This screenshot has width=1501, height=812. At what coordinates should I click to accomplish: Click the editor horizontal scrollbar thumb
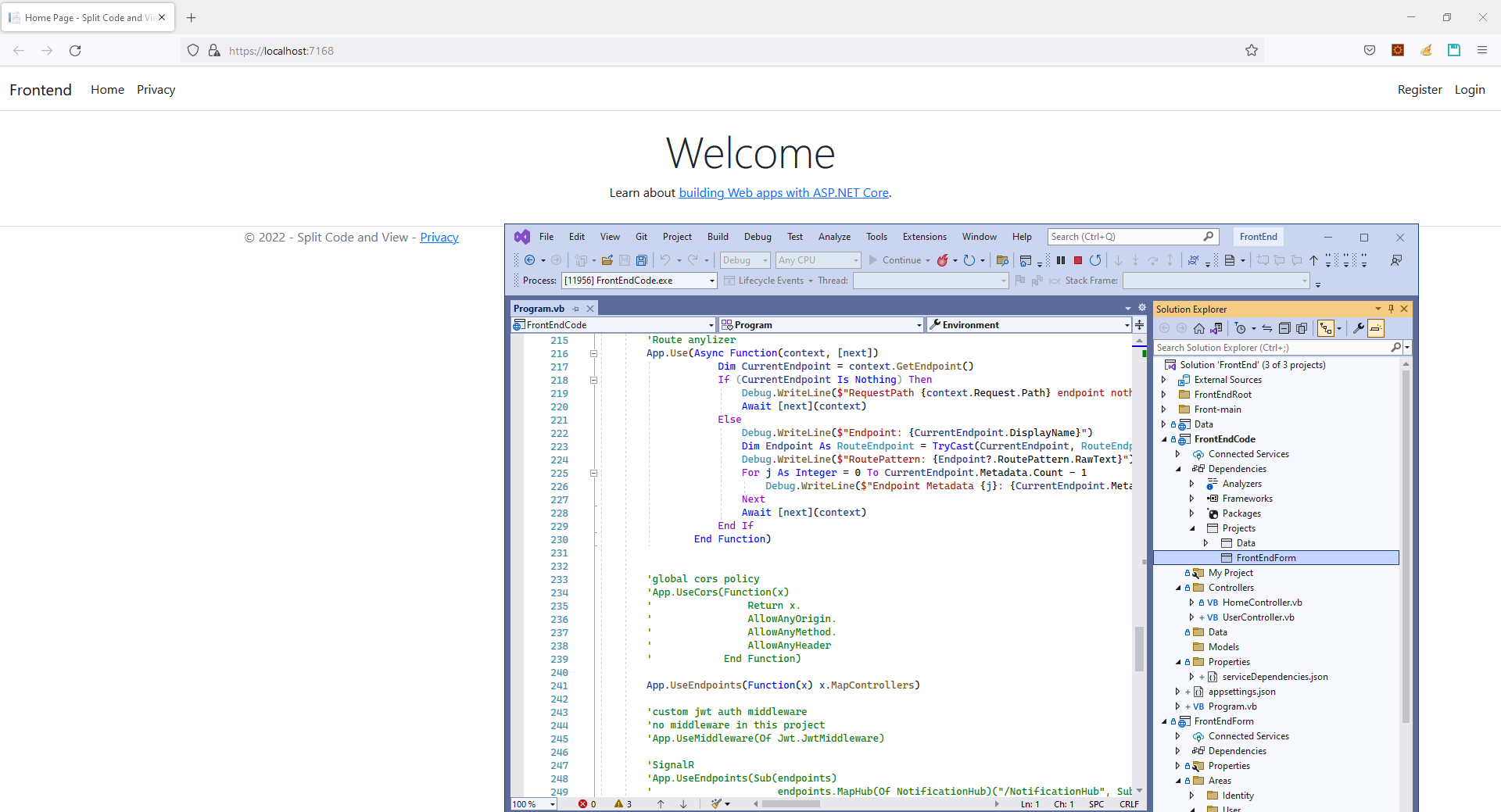pos(791,803)
